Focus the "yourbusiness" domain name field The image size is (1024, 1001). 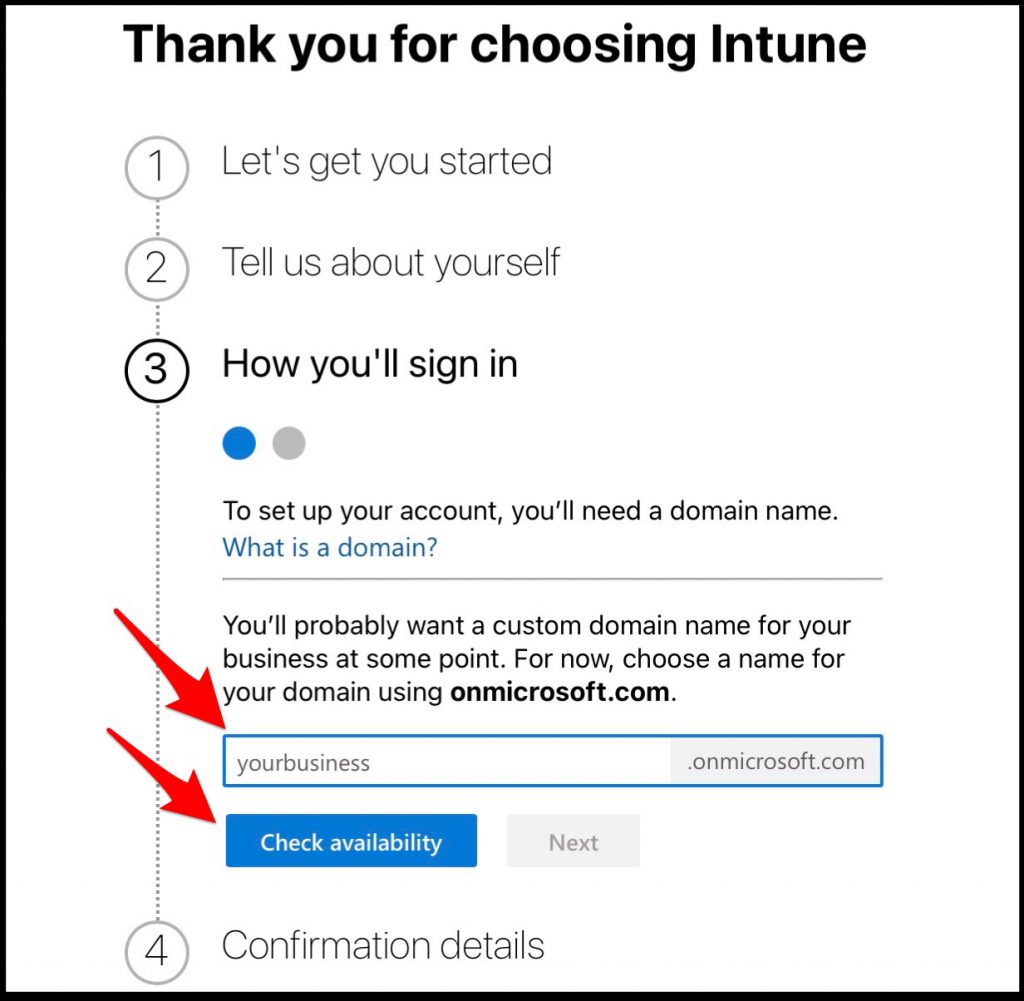click(447, 761)
